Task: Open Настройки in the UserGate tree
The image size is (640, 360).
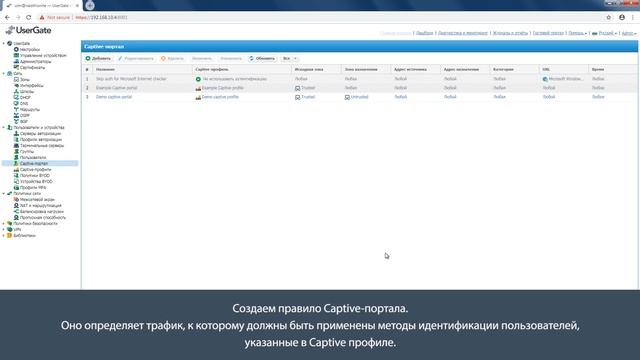Action: [30, 49]
